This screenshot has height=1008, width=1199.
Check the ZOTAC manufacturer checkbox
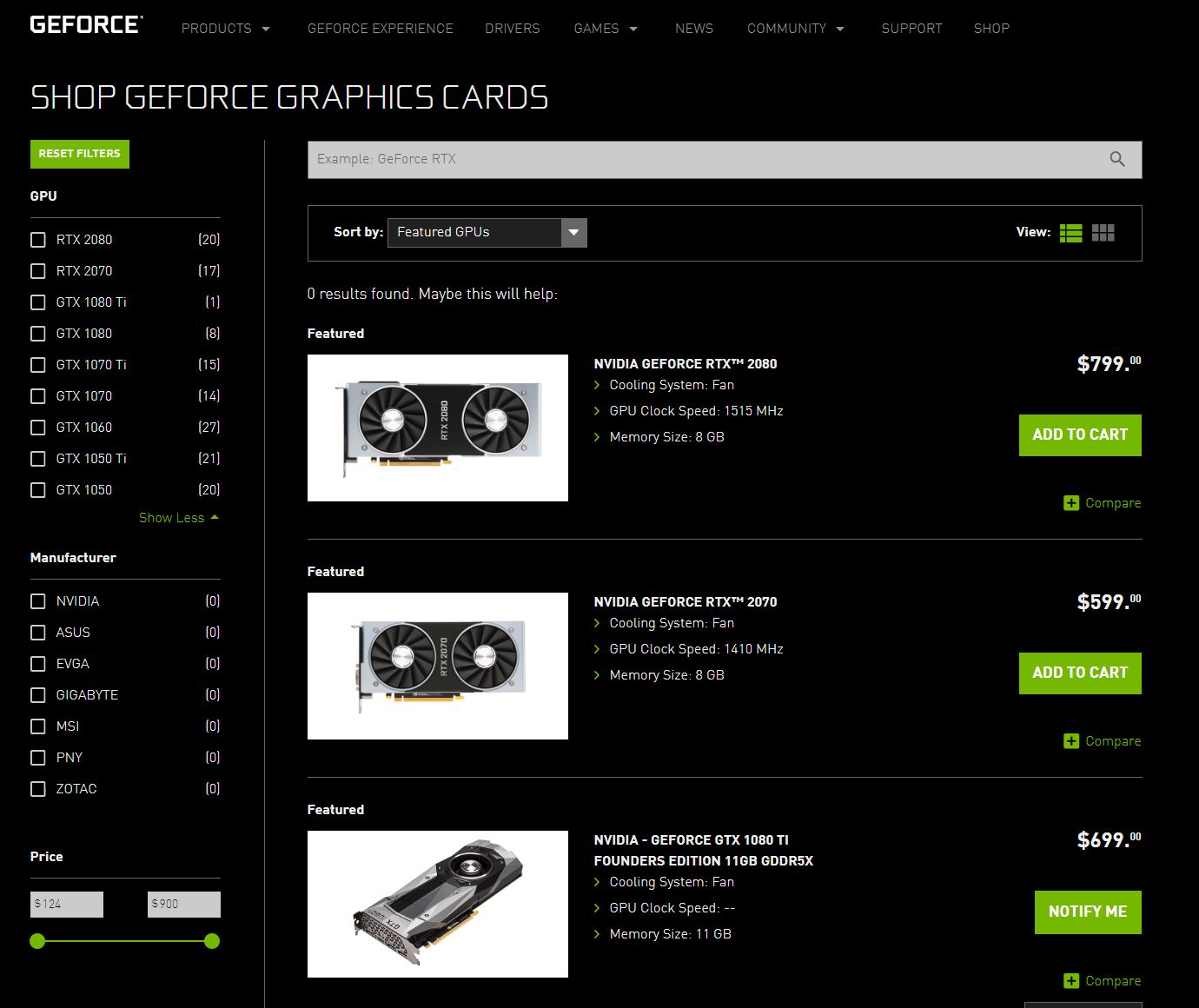pyautogui.click(x=38, y=789)
